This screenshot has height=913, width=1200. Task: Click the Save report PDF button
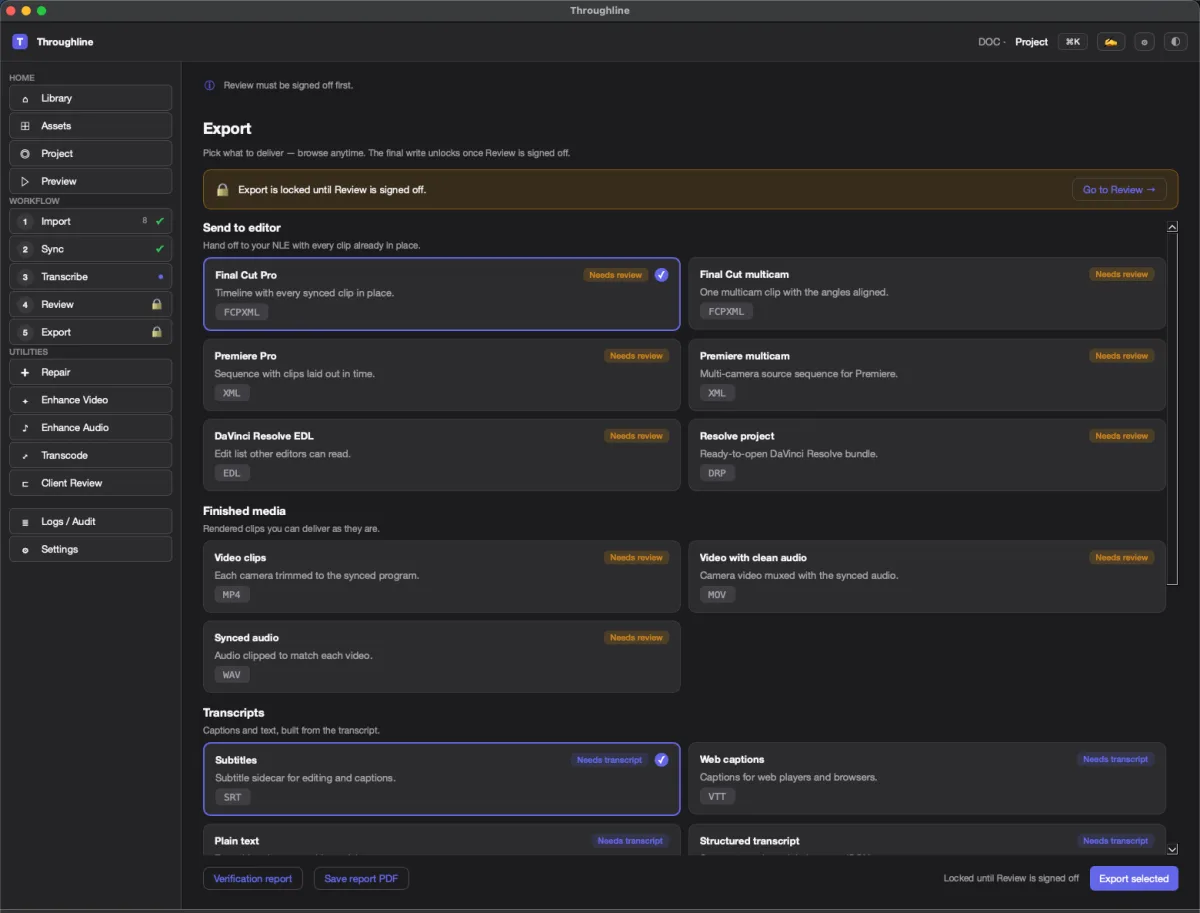361,879
